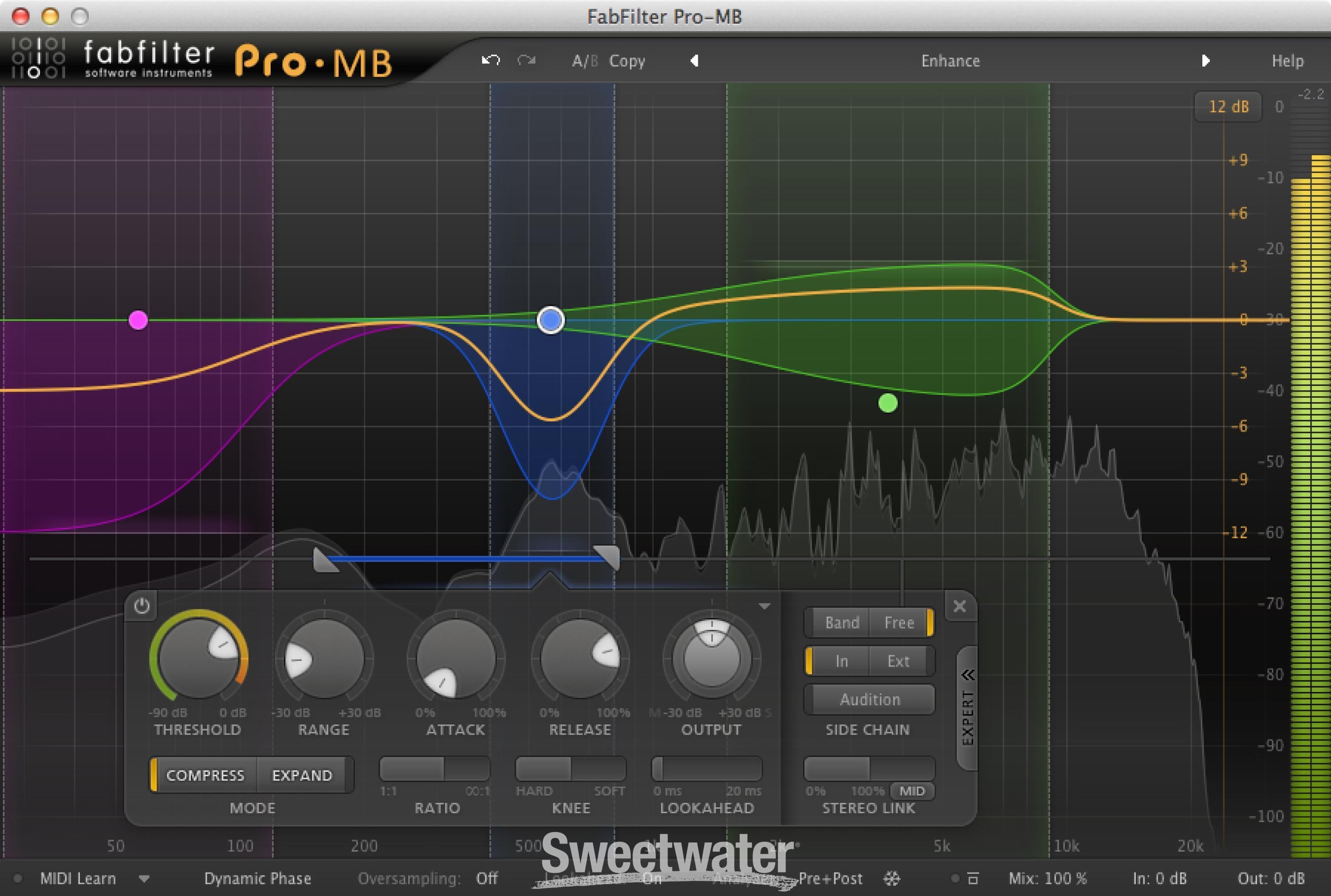The image size is (1331, 896).
Task: Select the blue mid band dot
Action: pyautogui.click(x=550, y=320)
